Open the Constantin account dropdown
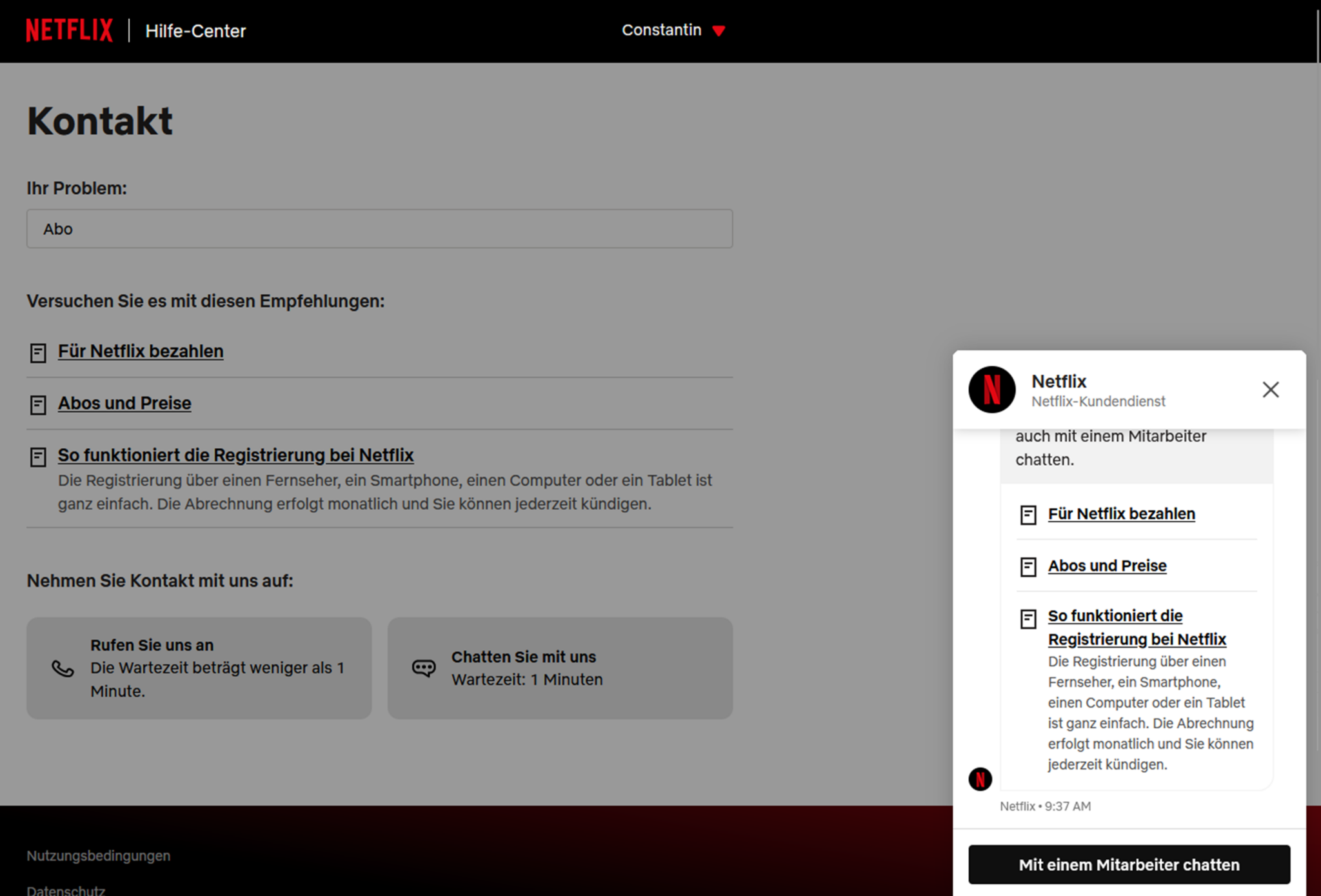This screenshot has height=896, width=1321. coord(673,30)
